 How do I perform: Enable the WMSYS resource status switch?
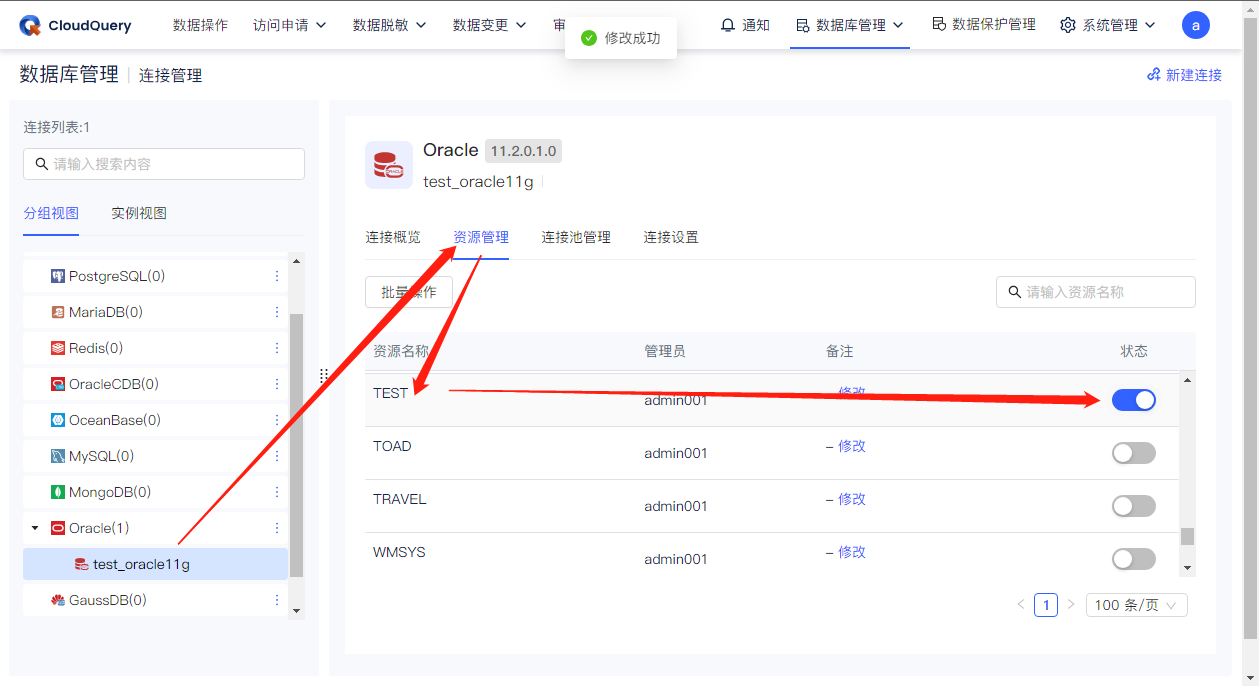point(1134,559)
